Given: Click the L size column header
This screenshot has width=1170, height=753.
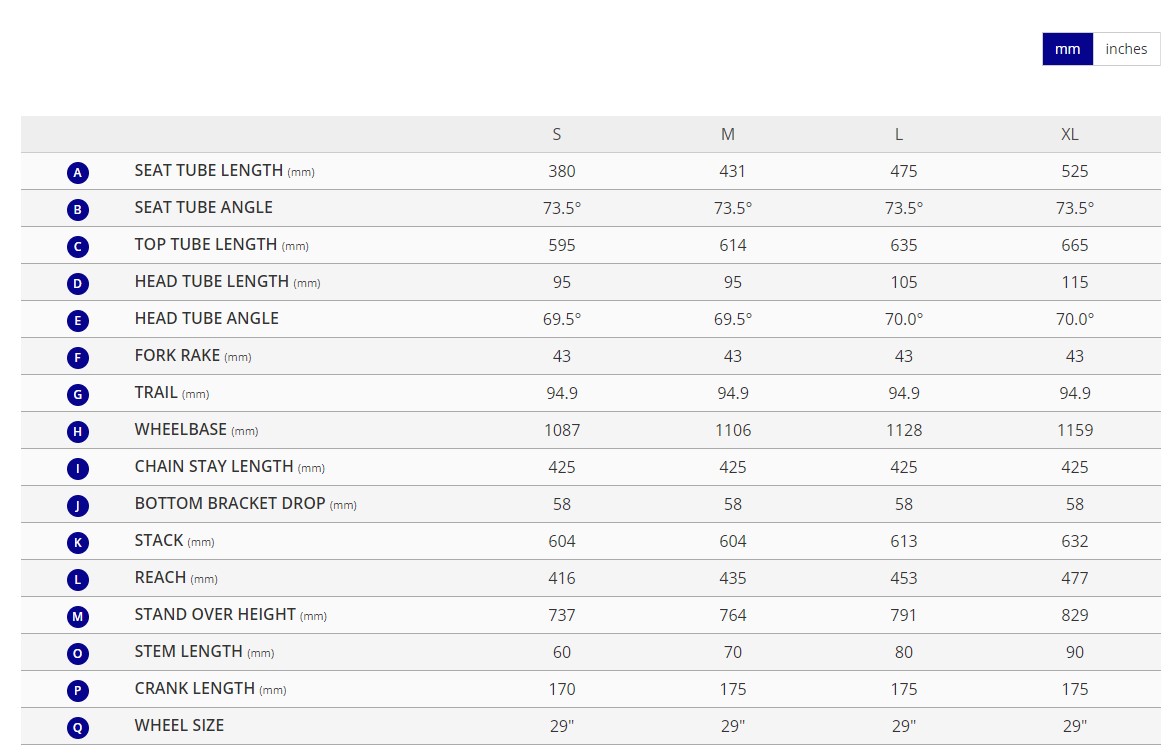Looking at the screenshot, I should 899,134.
